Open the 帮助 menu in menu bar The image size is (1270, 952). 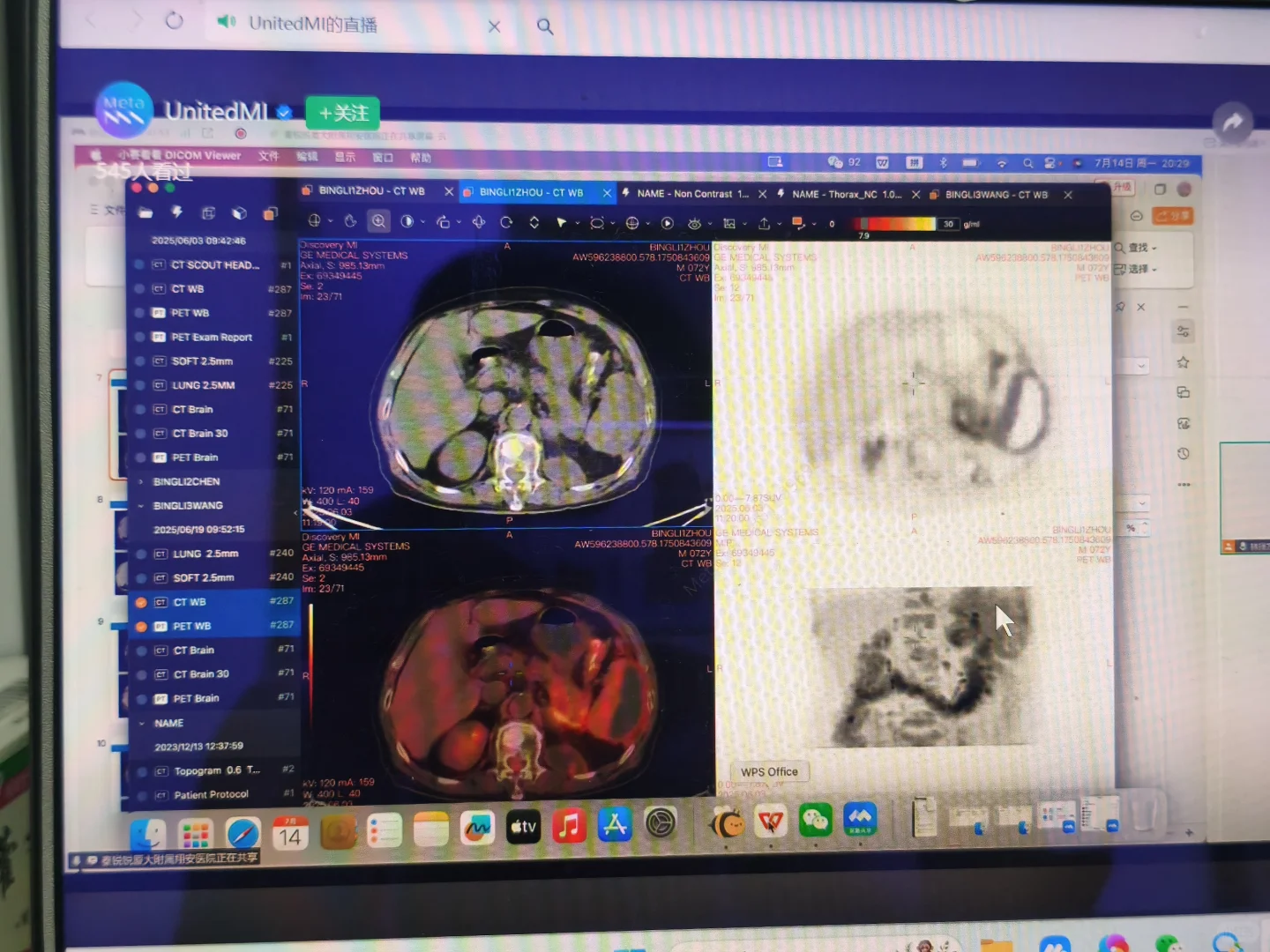tap(421, 158)
